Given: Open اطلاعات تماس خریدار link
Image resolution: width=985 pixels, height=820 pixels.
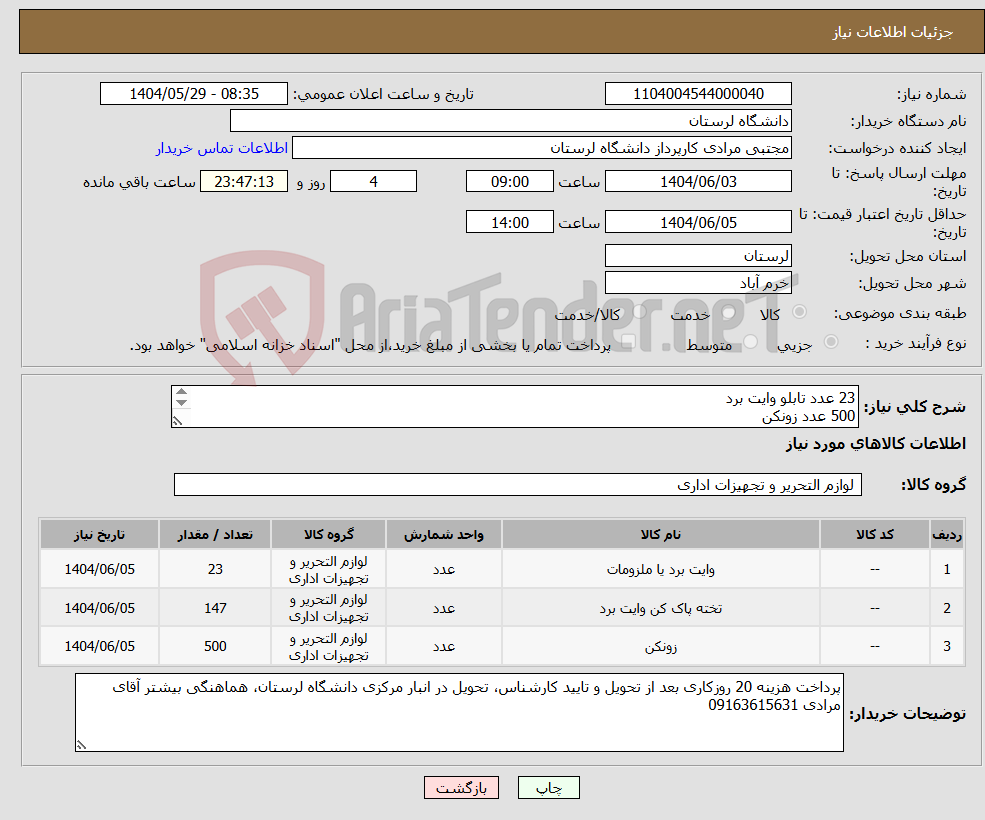Looking at the screenshot, I should [222, 148].
